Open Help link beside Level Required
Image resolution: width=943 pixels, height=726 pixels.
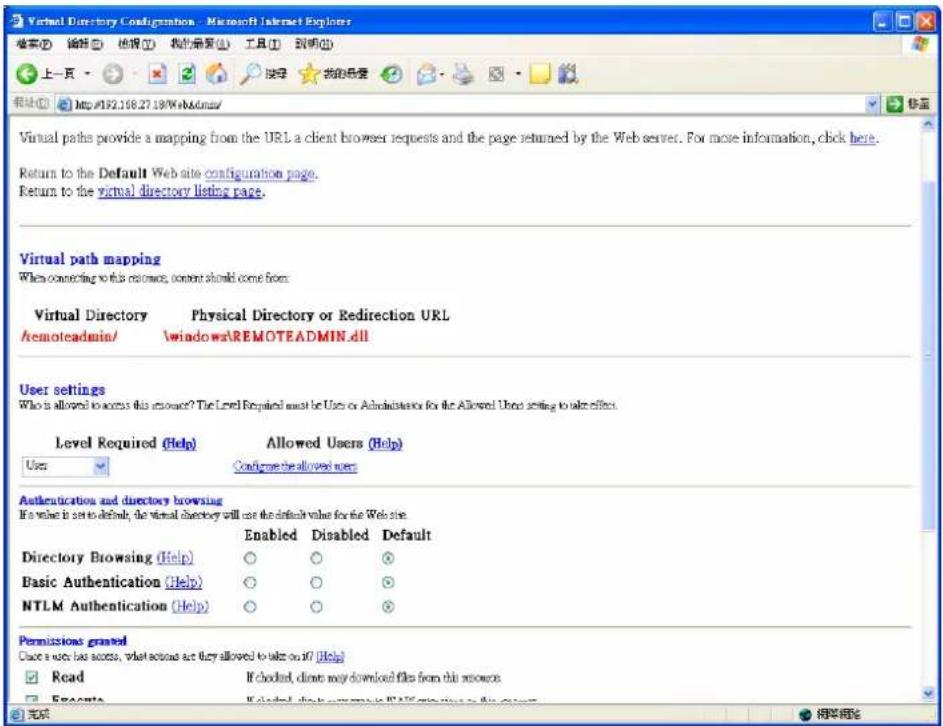(179, 443)
